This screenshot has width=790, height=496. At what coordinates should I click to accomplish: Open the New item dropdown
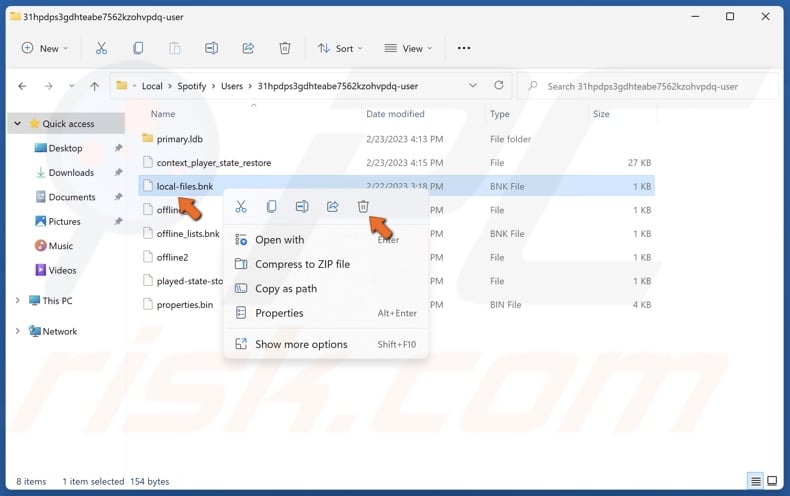pyautogui.click(x=45, y=48)
